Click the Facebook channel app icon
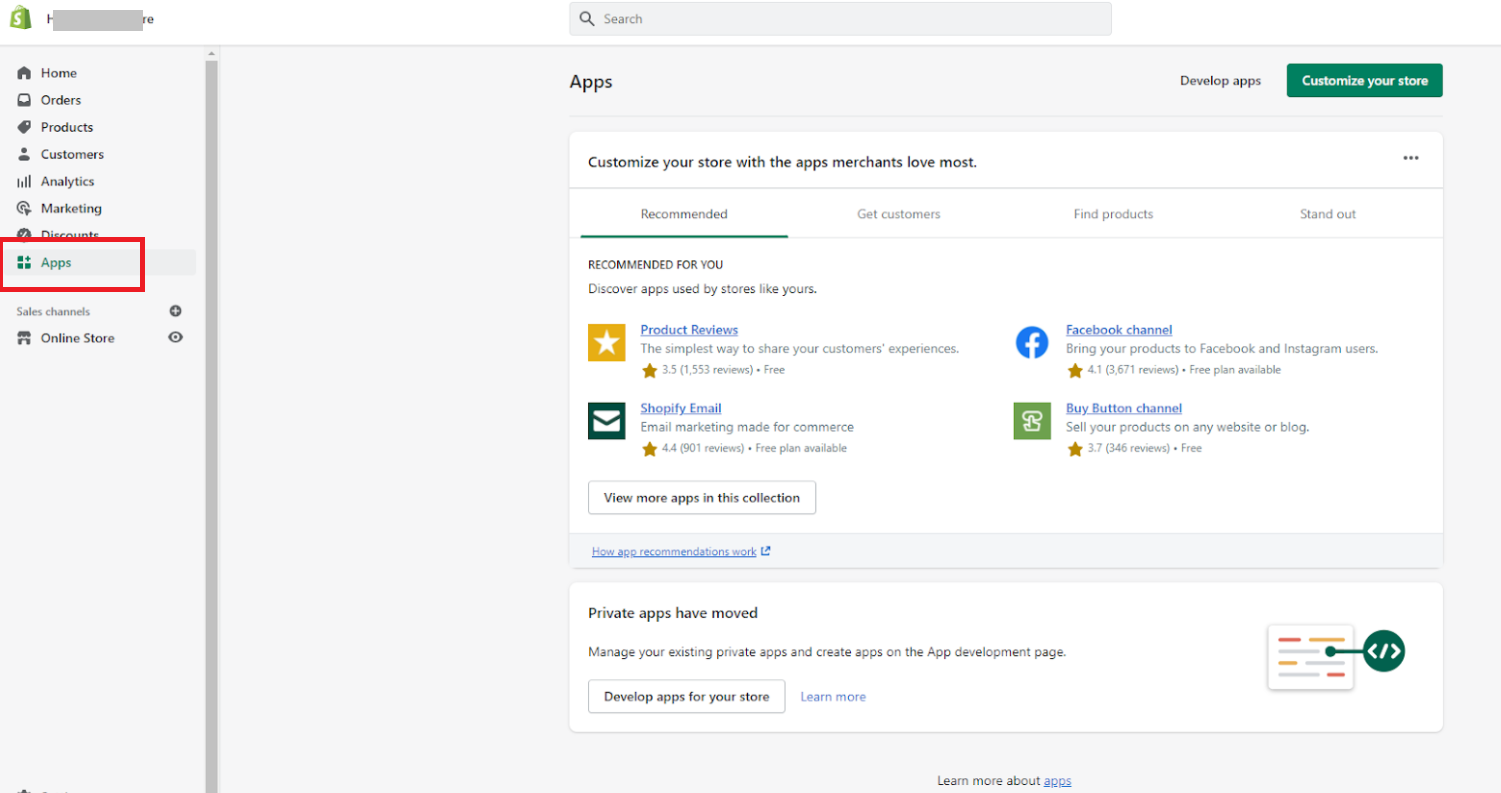 coord(1032,343)
